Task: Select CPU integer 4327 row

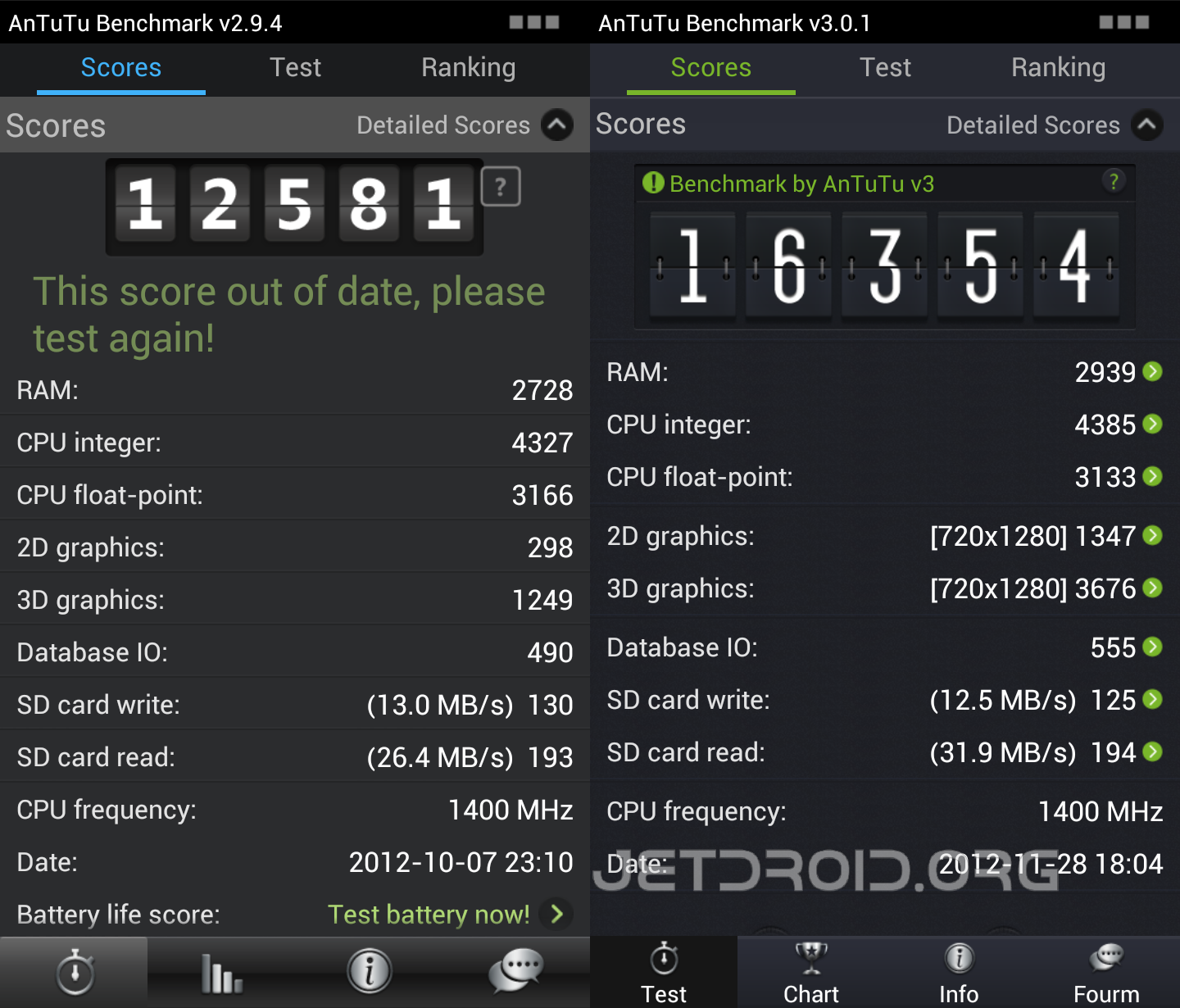Action: 295,443
